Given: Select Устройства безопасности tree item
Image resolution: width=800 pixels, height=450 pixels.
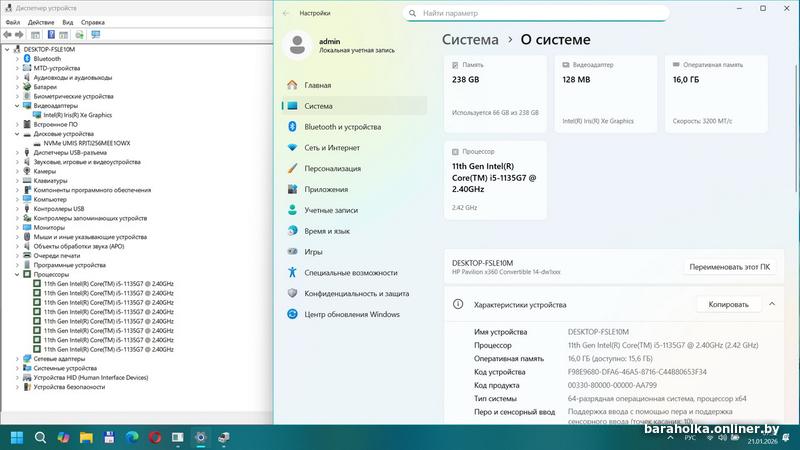Looking at the screenshot, I should pyautogui.click(x=69, y=387).
